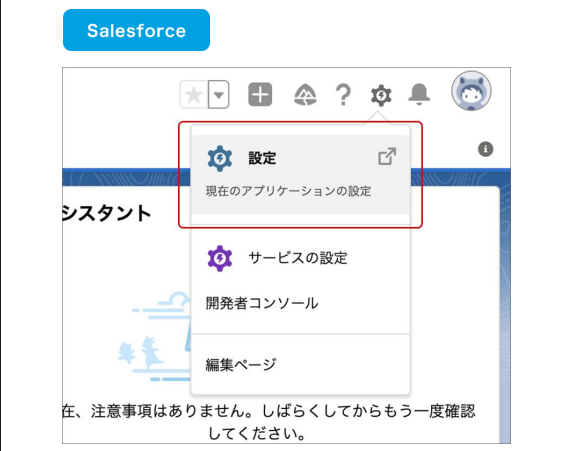
Task: Select 設定 from the setup menu
Action: [300, 175]
